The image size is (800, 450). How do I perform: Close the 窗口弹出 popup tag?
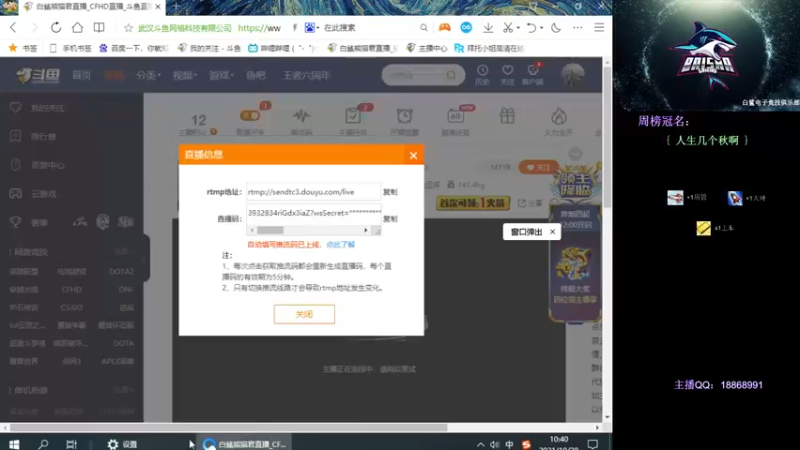coord(553,232)
